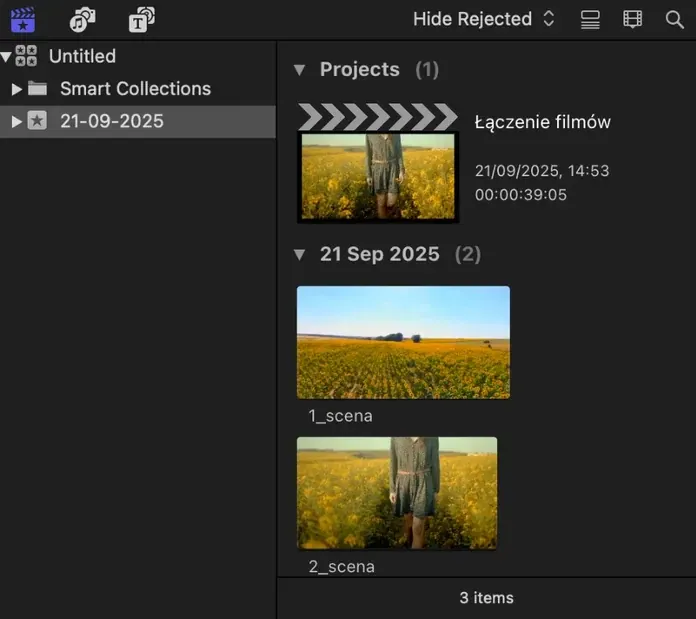
Task: Click the Smart Collections folder icon
Action: (x=37, y=88)
